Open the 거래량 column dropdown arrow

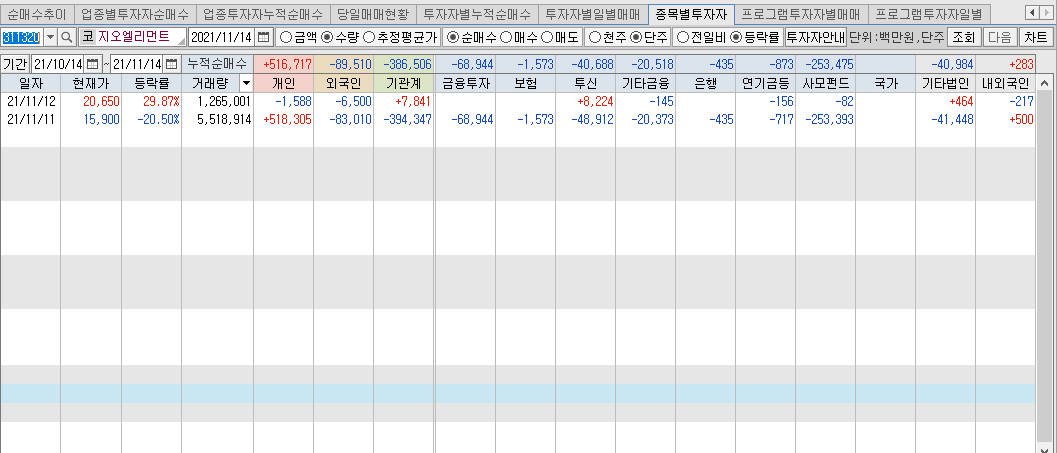coord(246,84)
